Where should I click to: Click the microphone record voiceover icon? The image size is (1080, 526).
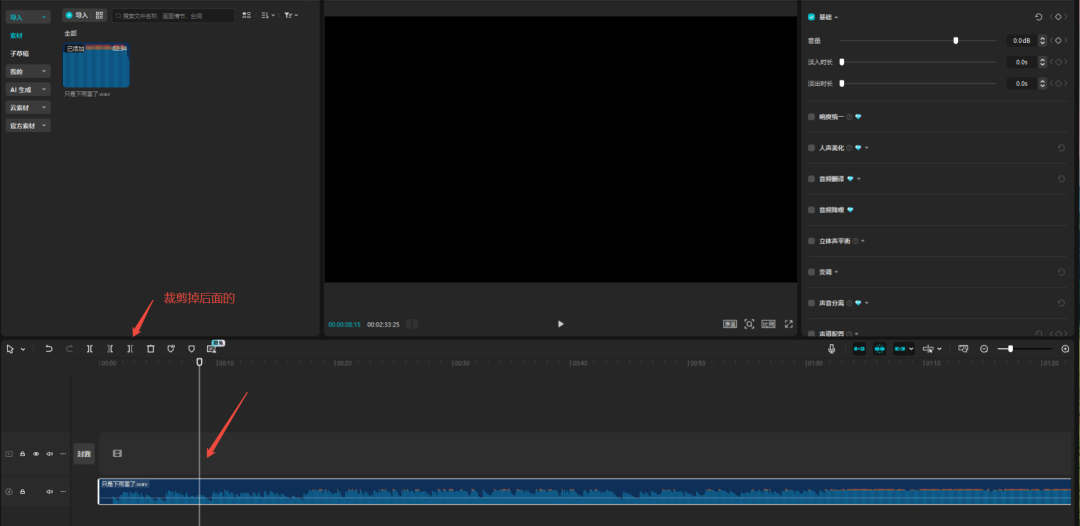(831, 349)
